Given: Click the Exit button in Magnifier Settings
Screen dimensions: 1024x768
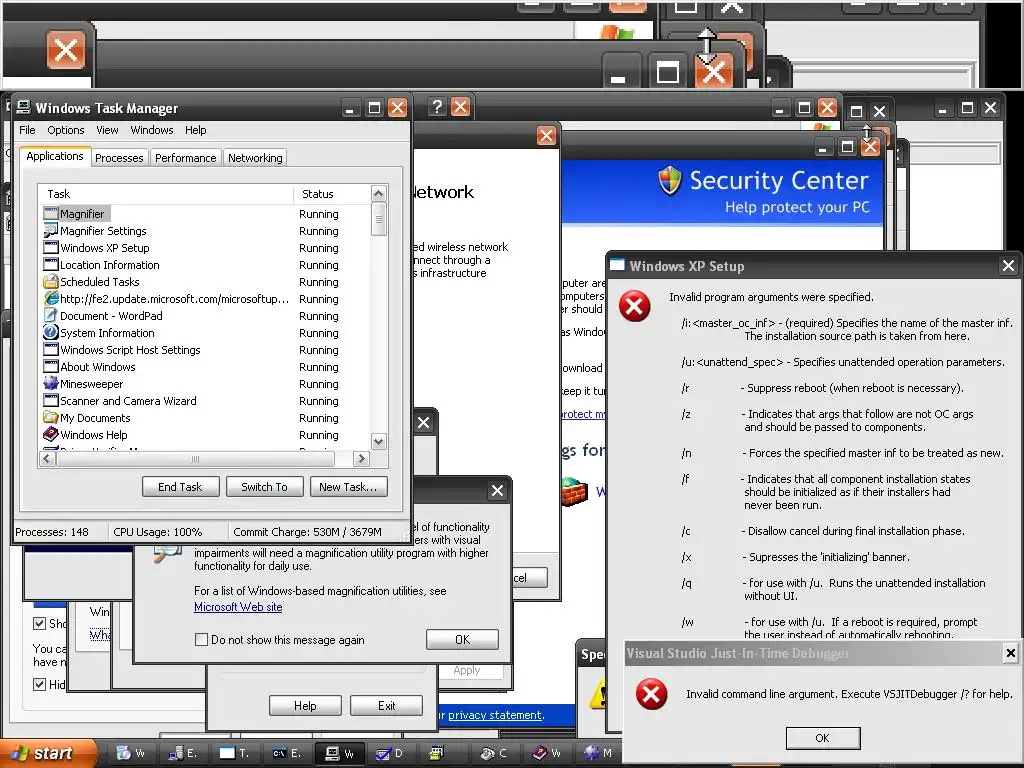Looking at the screenshot, I should point(387,705).
